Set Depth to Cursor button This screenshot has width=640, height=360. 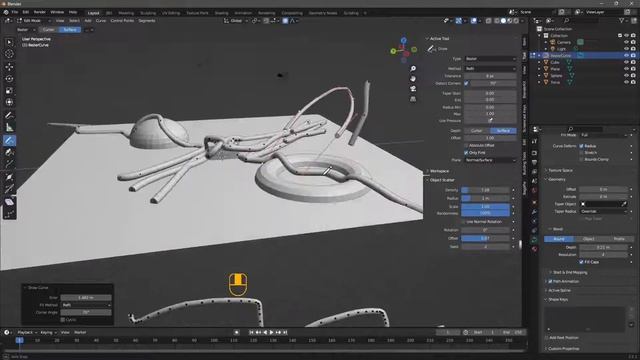[x=477, y=131]
